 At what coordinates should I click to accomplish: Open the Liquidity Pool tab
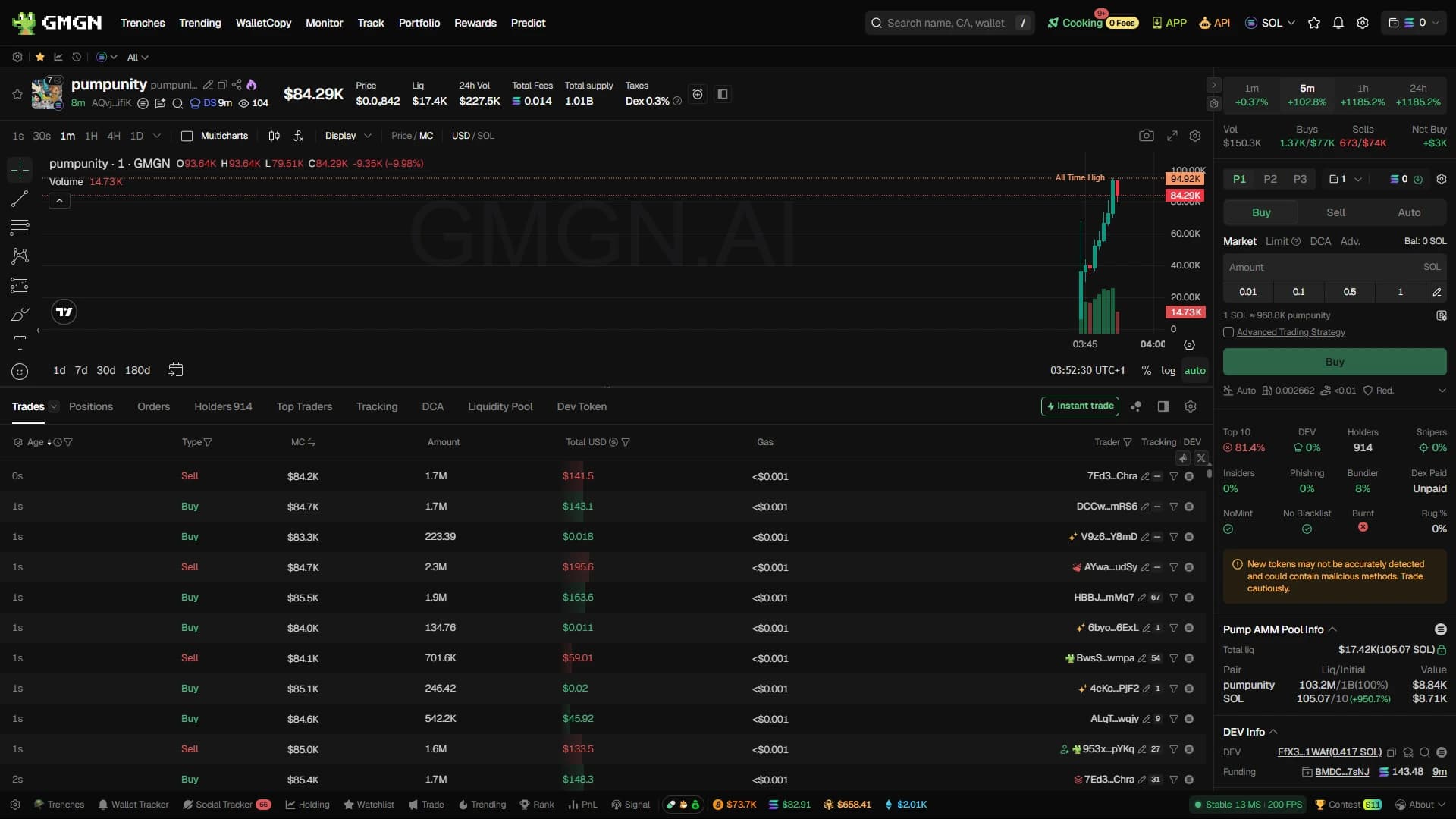[500, 406]
